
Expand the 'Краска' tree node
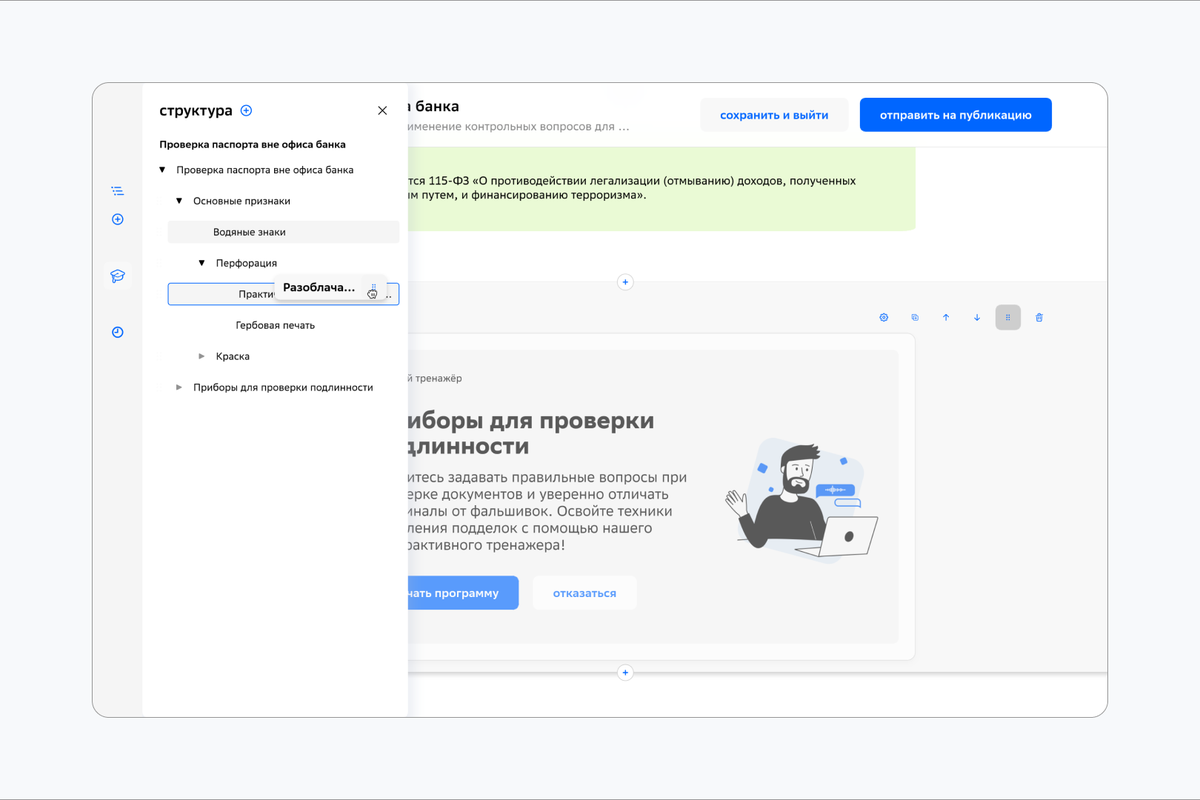tap(202, 356)
